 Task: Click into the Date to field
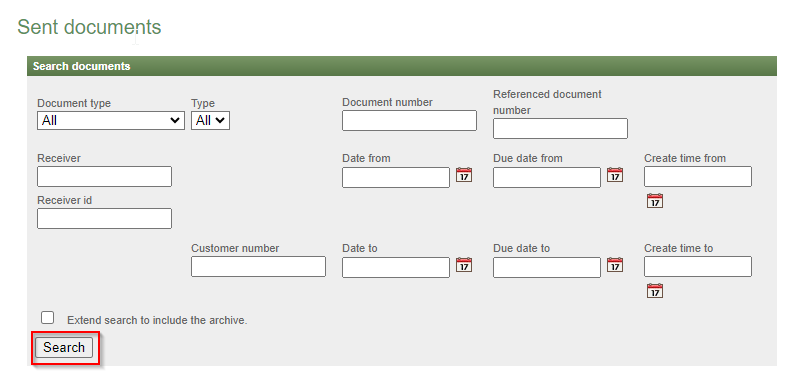[x=396, y=267]
